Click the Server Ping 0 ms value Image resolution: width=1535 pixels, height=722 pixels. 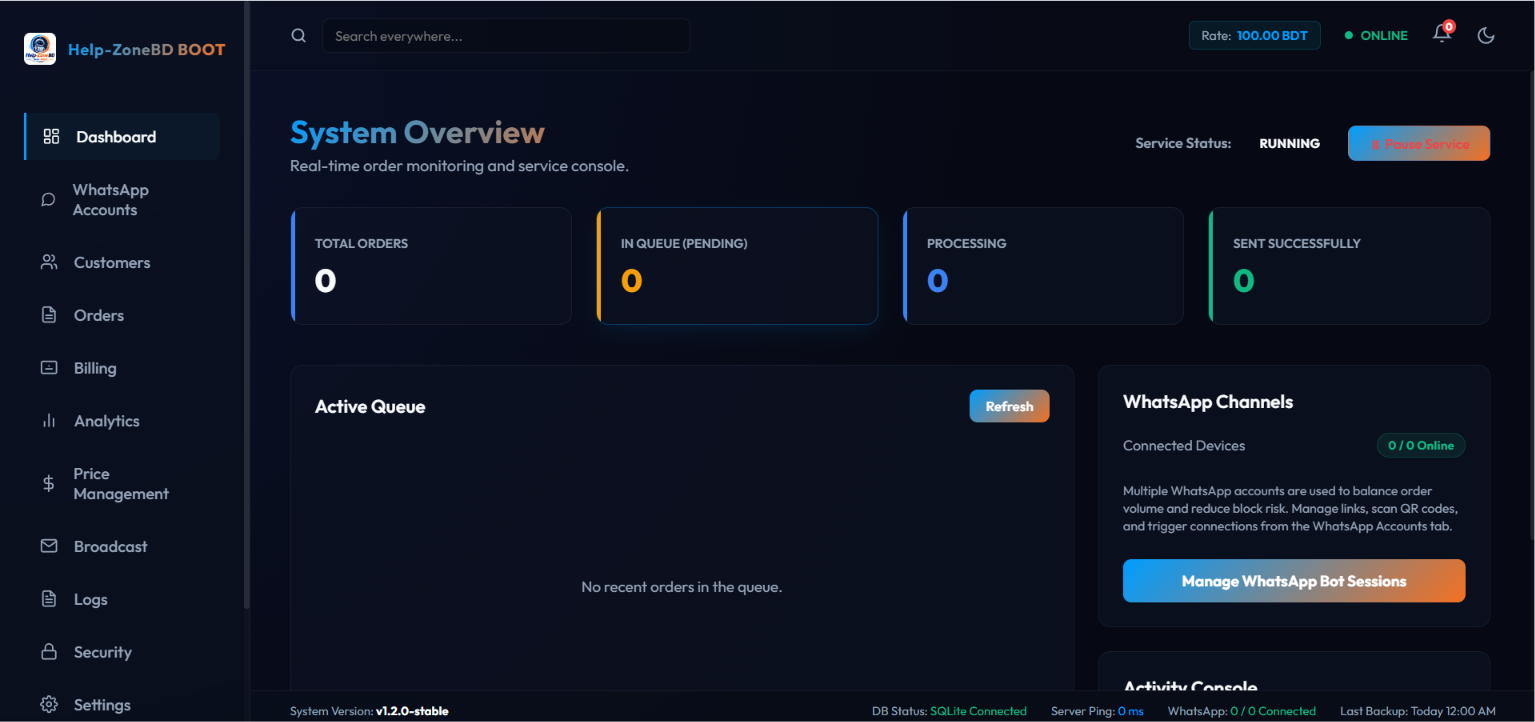pos(1130,711)
